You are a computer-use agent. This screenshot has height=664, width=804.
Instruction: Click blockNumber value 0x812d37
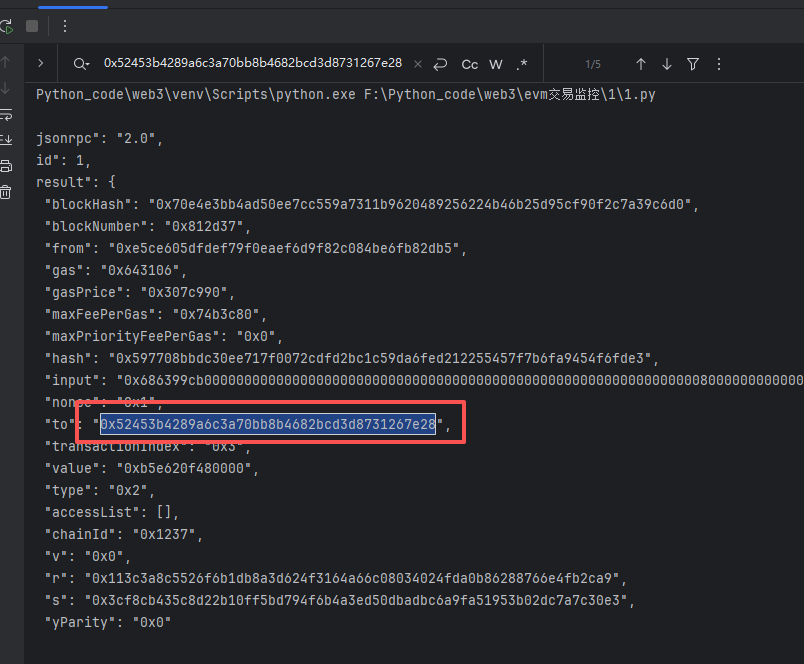coord(207,227)
